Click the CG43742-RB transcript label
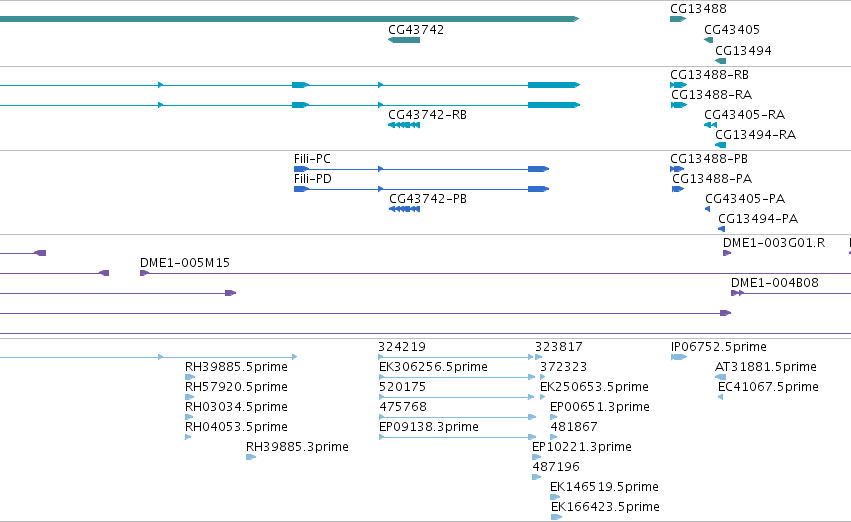The height and width of the screenshot is (522, 851). coord(427,115)
